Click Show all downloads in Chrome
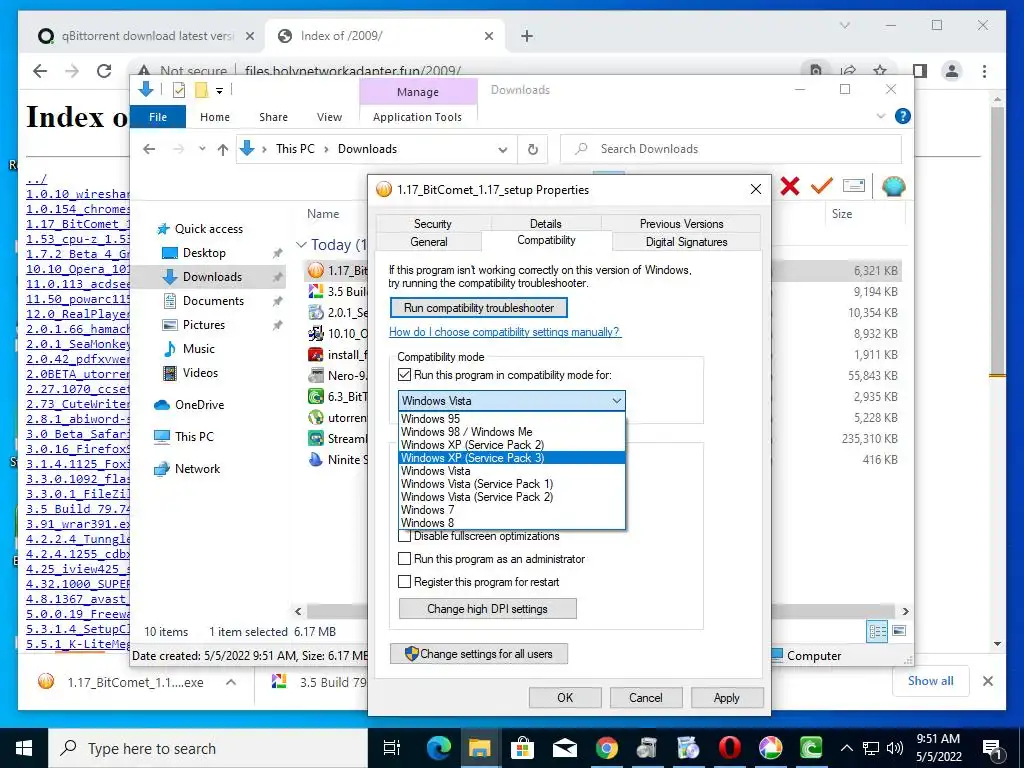 point(930,680)
